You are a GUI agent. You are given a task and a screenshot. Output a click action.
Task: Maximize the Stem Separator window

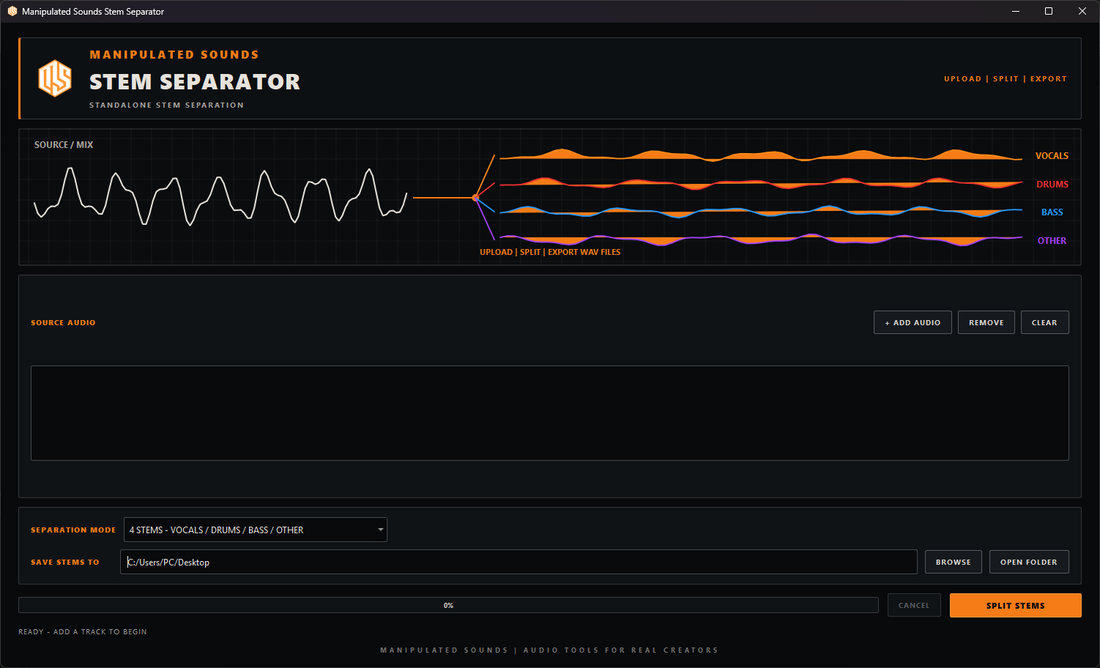(1049, 11)
